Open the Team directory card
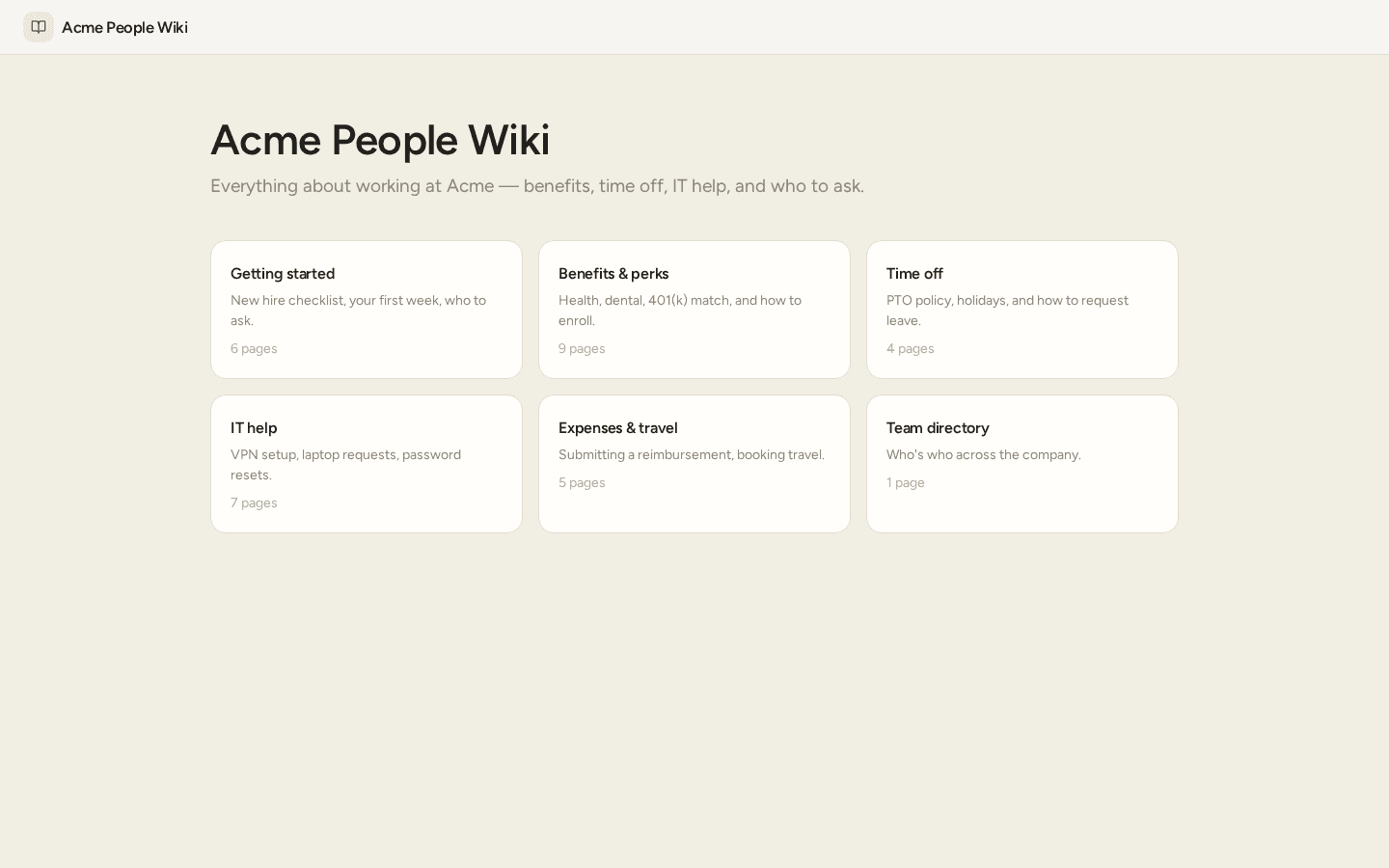The width and height of the screenshot is (1389, 868). [1022, 464]
